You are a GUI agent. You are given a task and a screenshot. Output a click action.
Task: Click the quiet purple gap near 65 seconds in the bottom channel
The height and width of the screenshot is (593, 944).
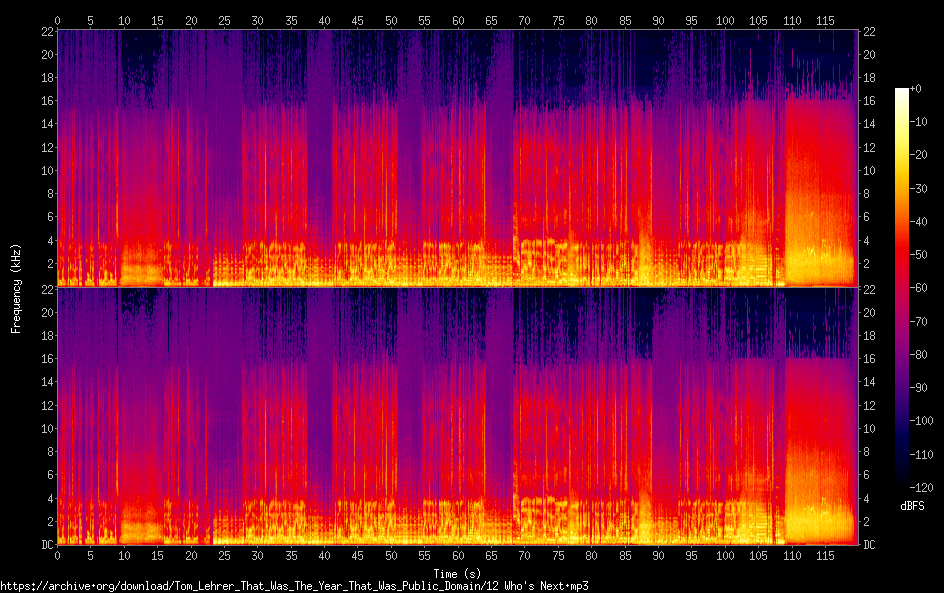[498, 420]
